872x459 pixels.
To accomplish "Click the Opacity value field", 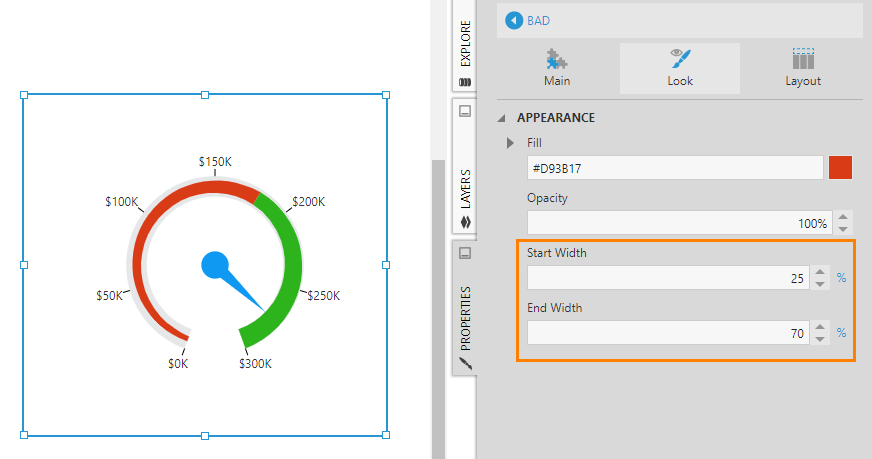I will (x=679, y=223).
